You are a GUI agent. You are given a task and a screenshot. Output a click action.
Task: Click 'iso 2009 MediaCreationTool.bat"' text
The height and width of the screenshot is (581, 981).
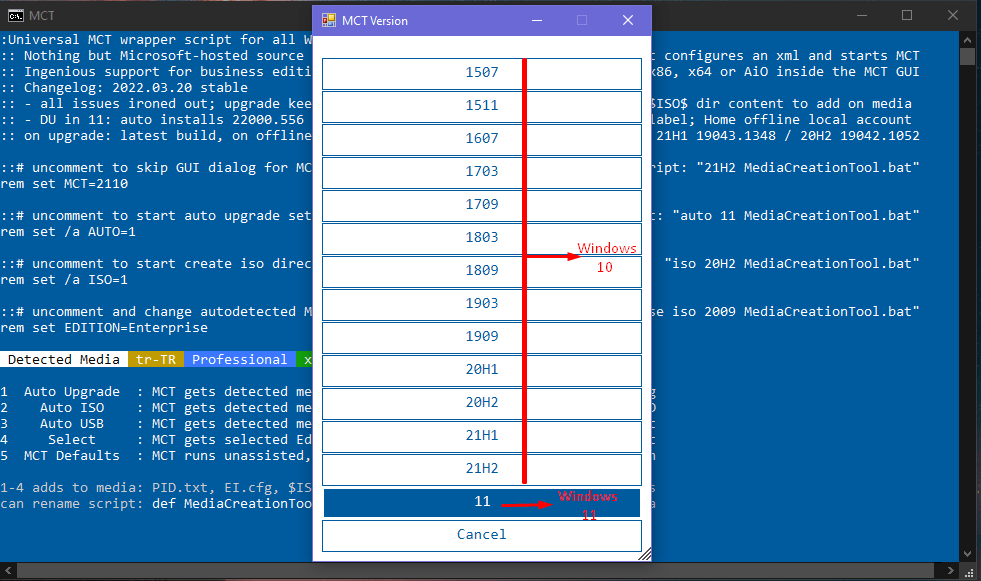tap(796, 311)
